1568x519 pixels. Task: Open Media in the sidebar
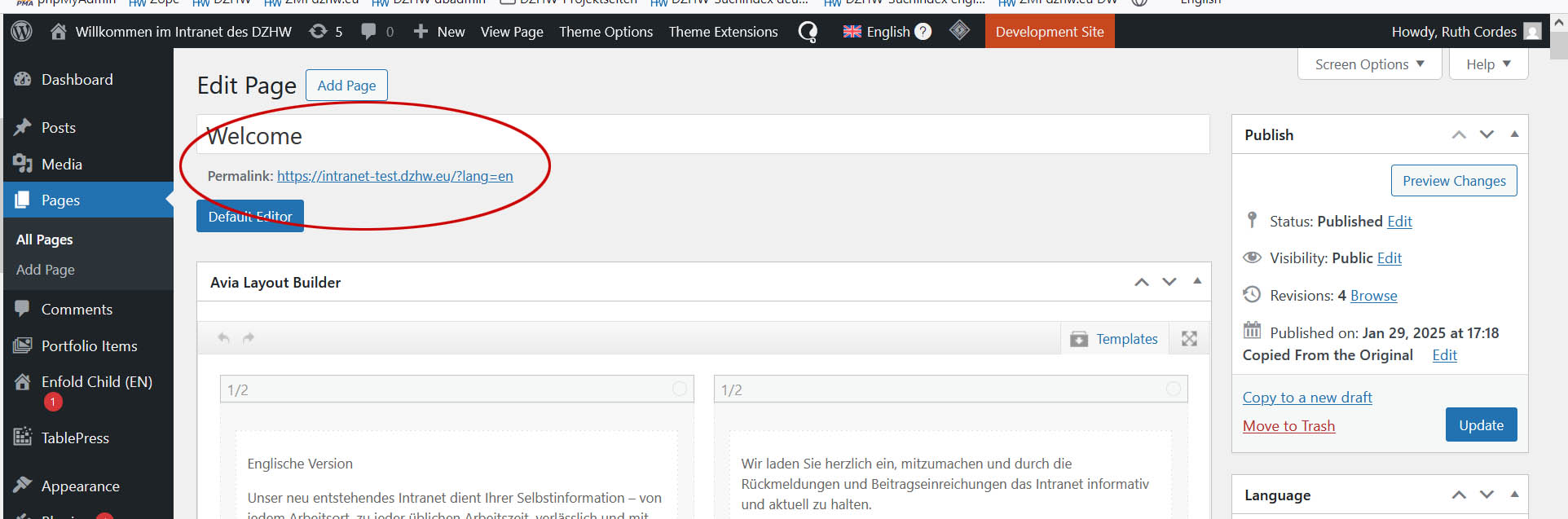click(62, 165)
